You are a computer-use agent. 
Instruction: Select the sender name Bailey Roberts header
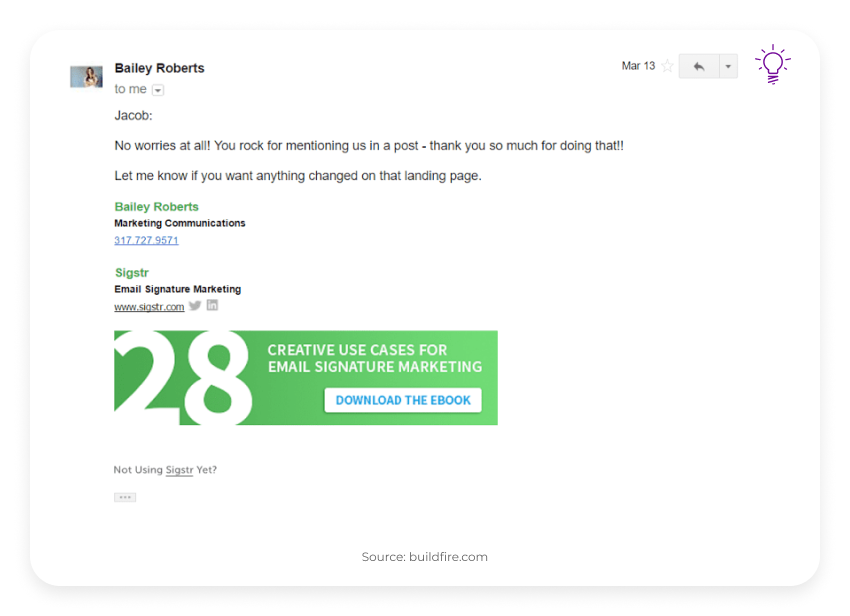point(159,68)
